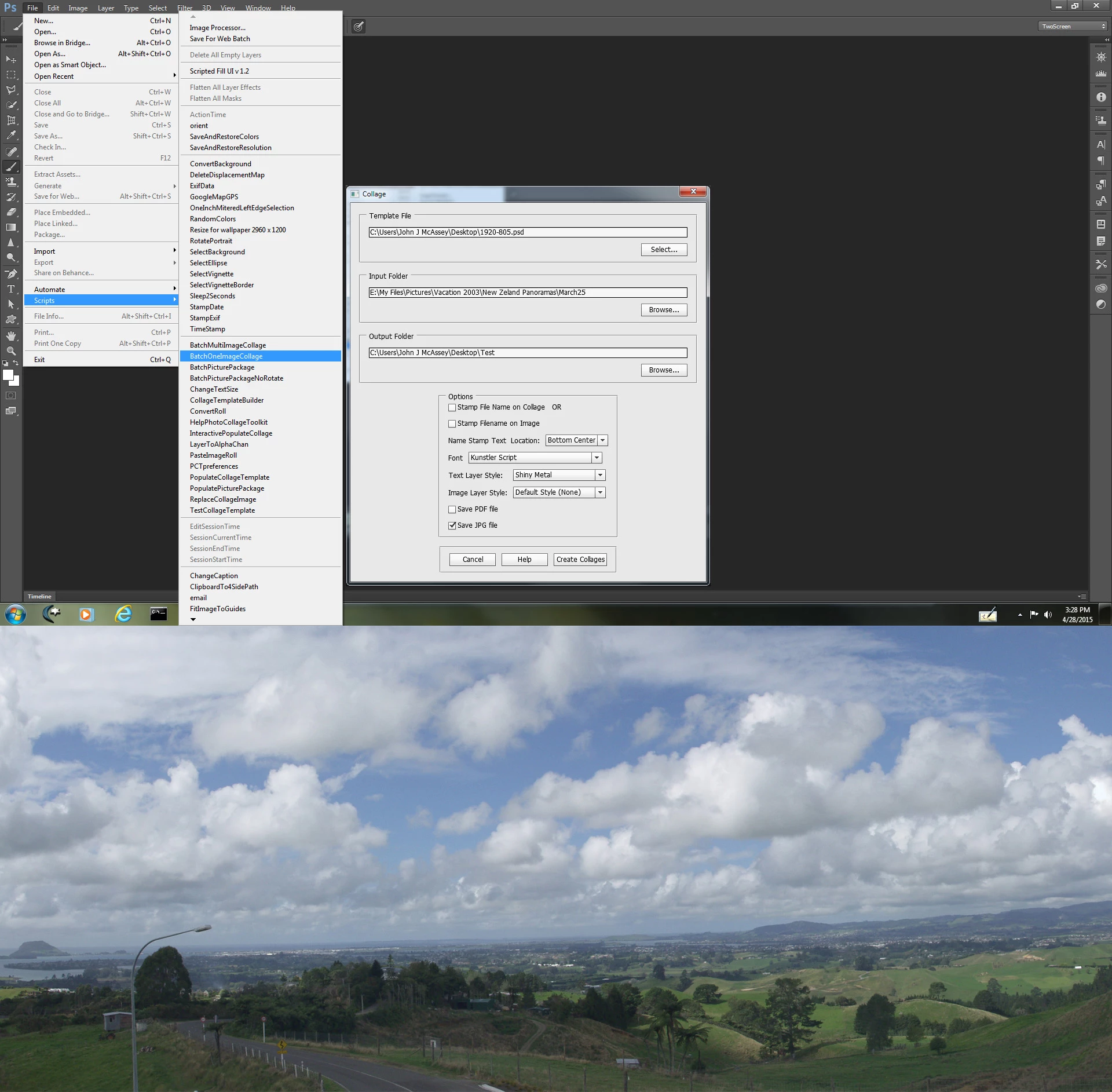Image resolution: width=1112 pixels, height=1092 pixels.
Task: Select the Eraser tool
Action: click(x=11, y=212)
